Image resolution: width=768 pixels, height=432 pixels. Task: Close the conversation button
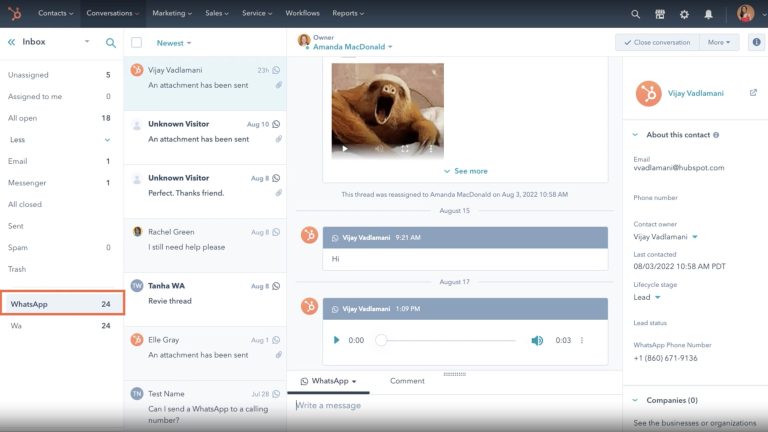point(657,43)
